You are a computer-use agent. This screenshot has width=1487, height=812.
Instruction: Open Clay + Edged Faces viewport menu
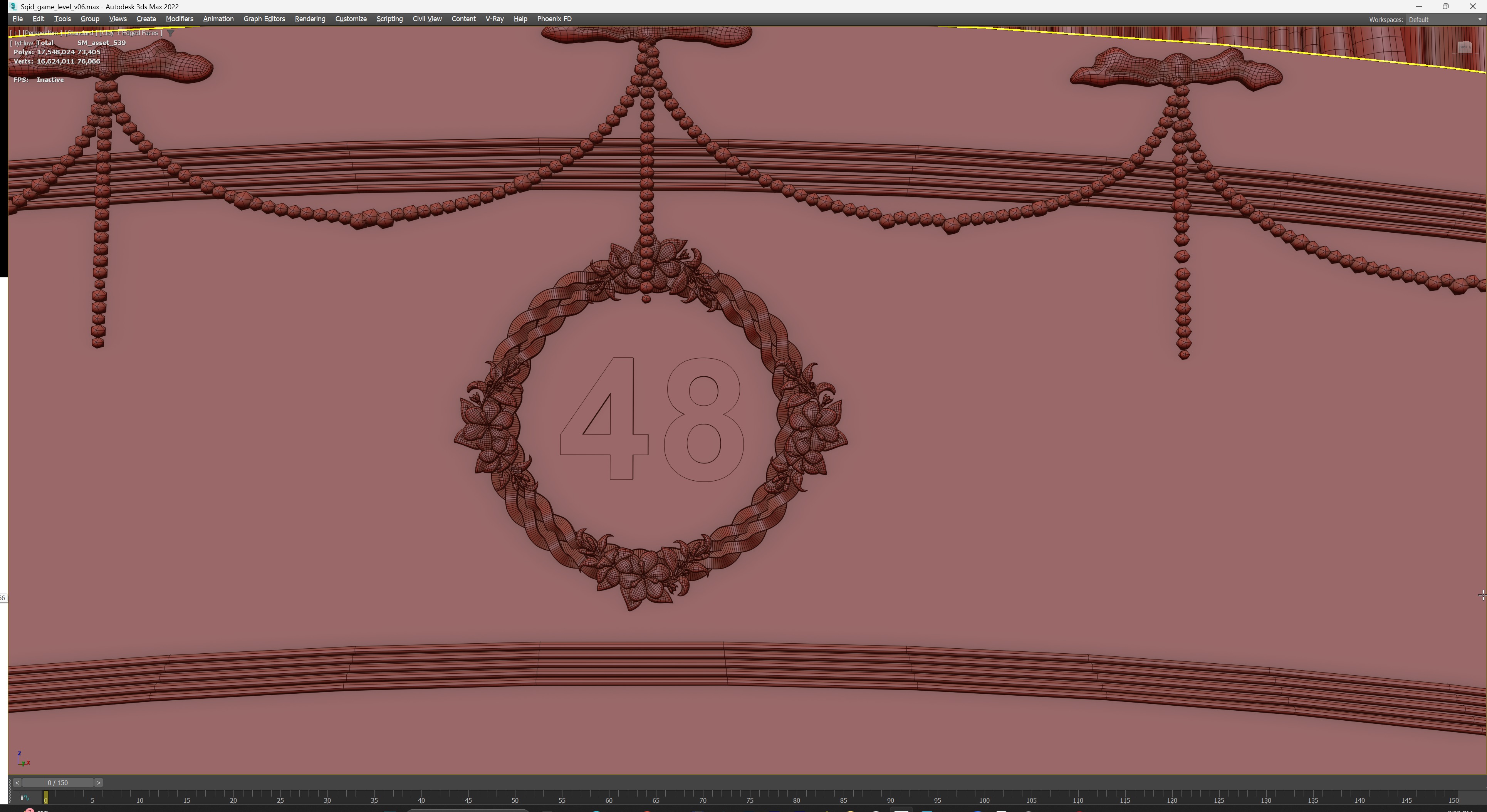pos(131,33)
